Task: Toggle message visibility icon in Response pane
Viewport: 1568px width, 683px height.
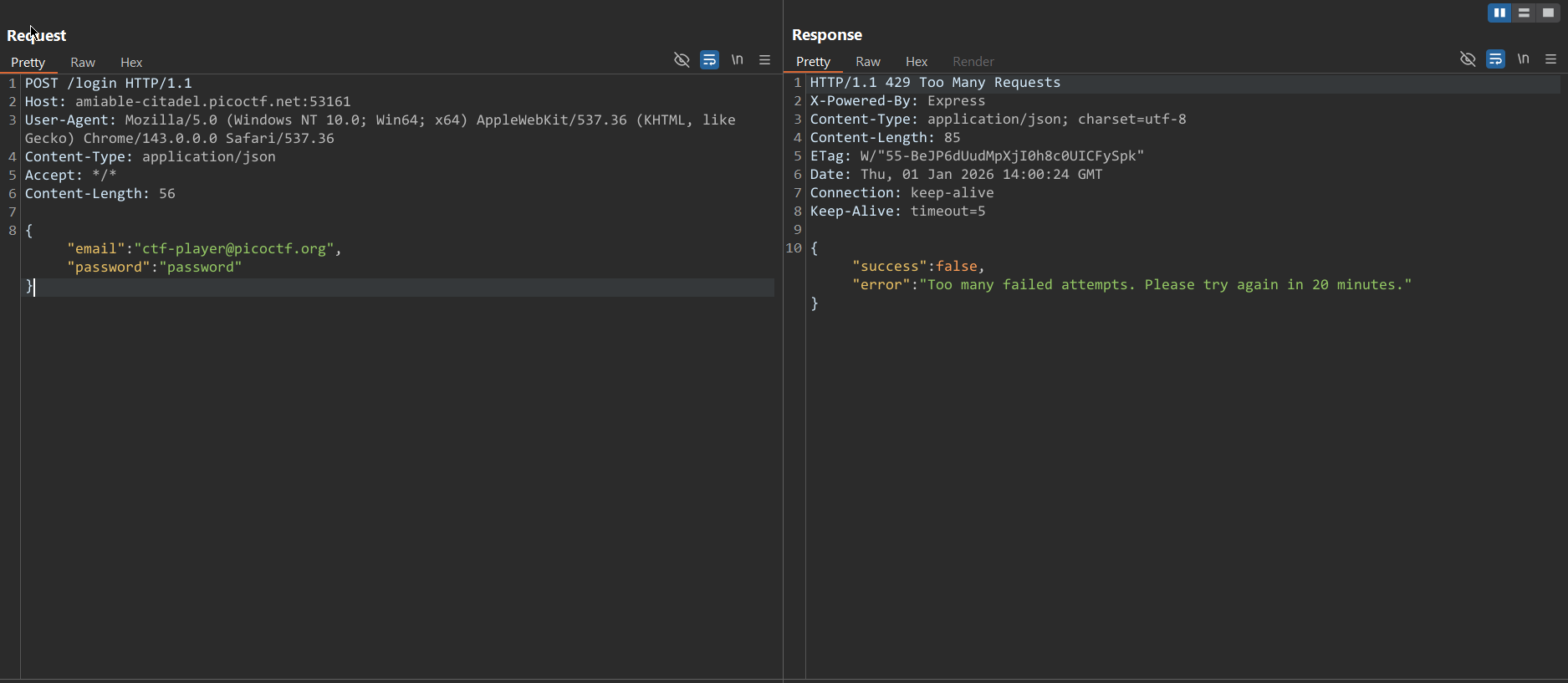Action: pyautogui.click(x=1468, y=59)
